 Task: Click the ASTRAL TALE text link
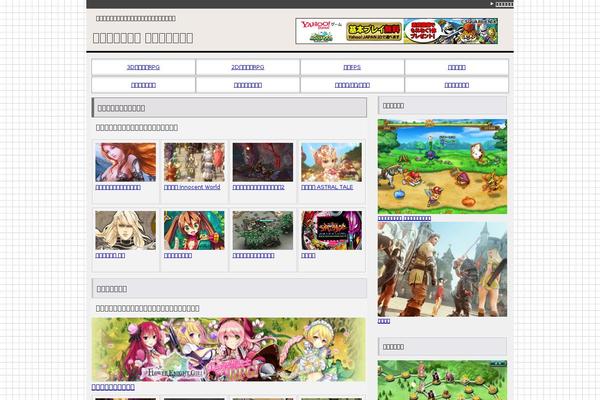[327, 187]
